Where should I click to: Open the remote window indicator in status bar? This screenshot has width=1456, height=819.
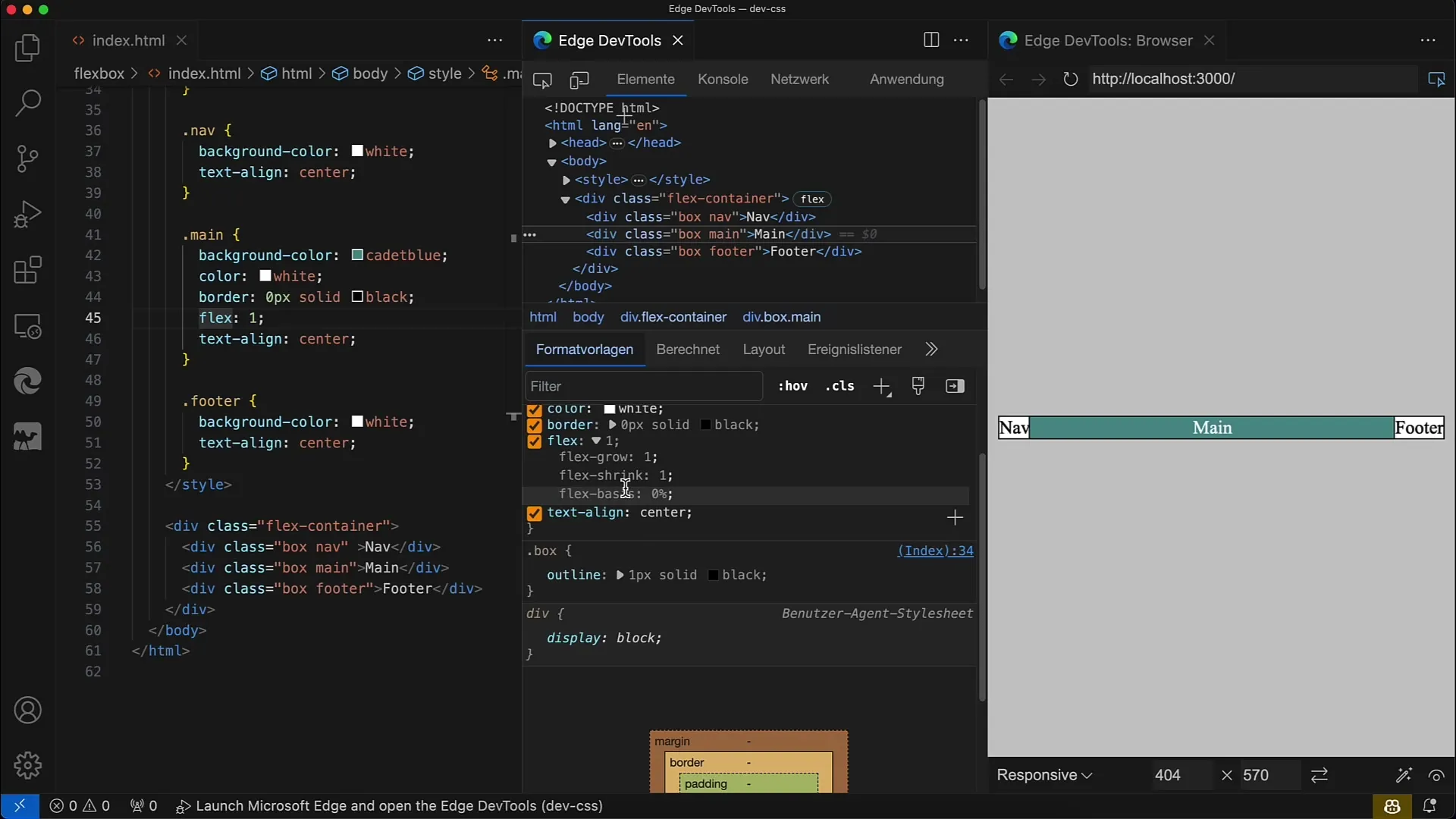click(20, 806)
